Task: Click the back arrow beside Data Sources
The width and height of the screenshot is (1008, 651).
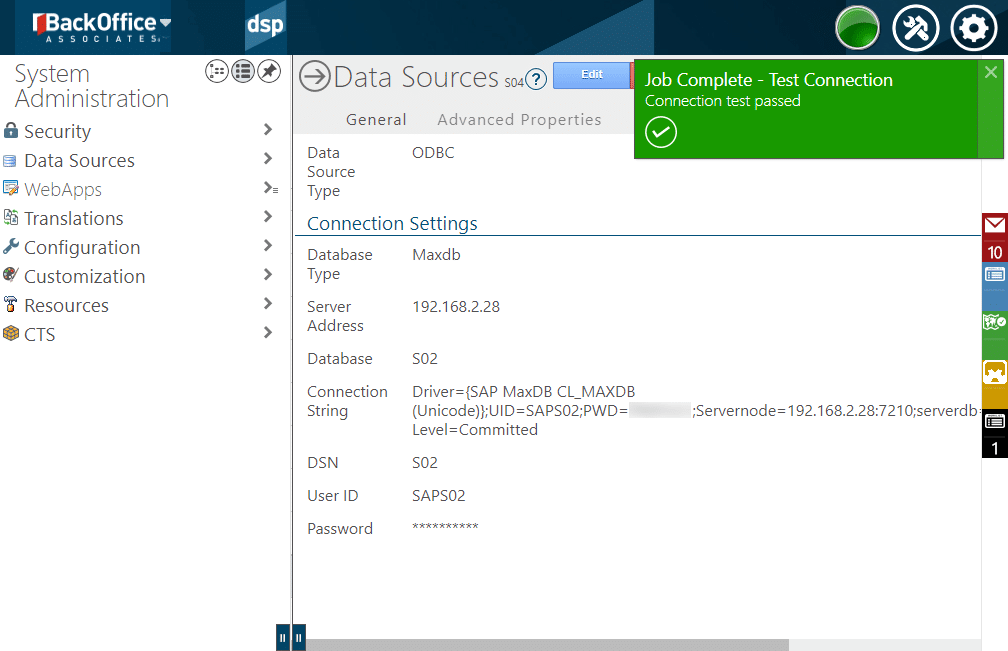Action: click(x=315, y=77)
